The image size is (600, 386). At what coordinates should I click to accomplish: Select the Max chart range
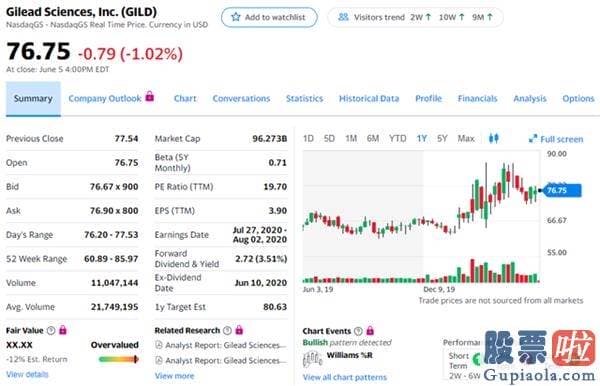click(x=466, y=138)
